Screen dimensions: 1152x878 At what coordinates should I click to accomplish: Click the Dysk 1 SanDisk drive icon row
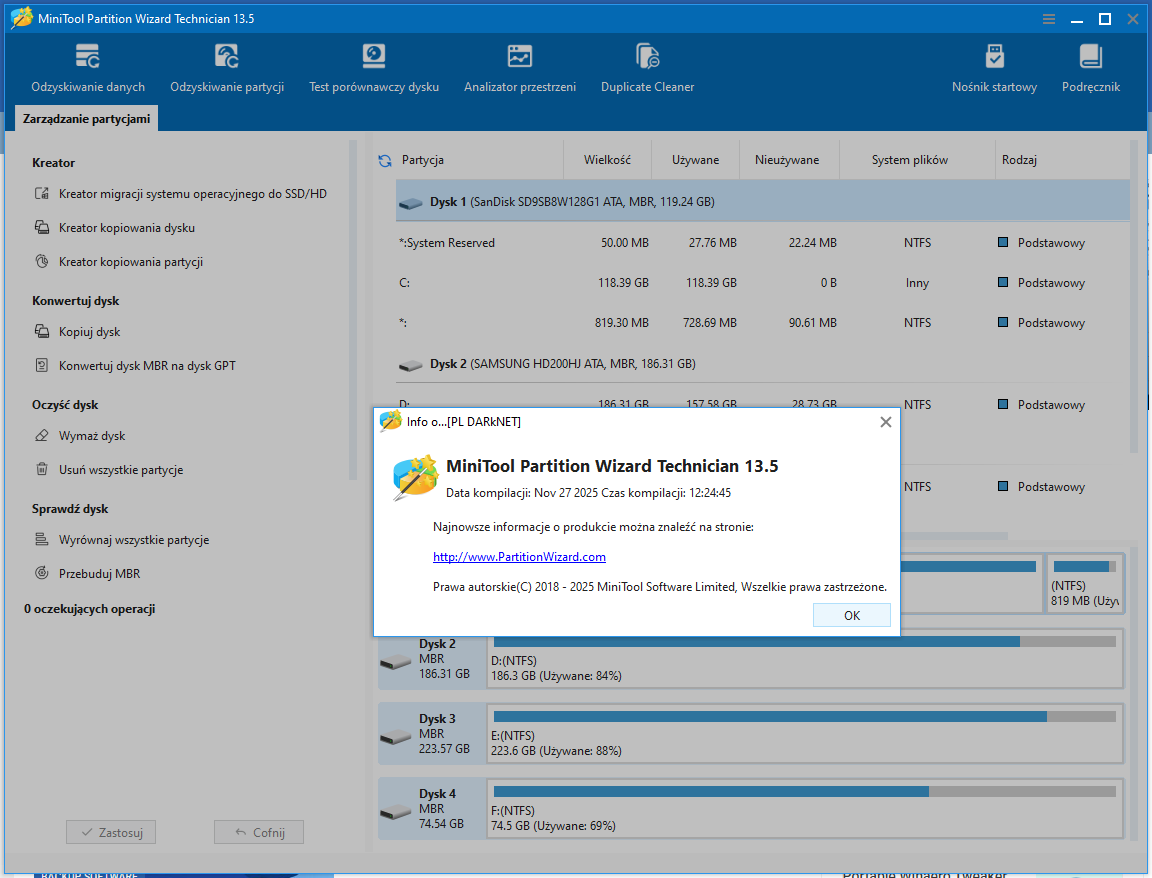point(410,203)
